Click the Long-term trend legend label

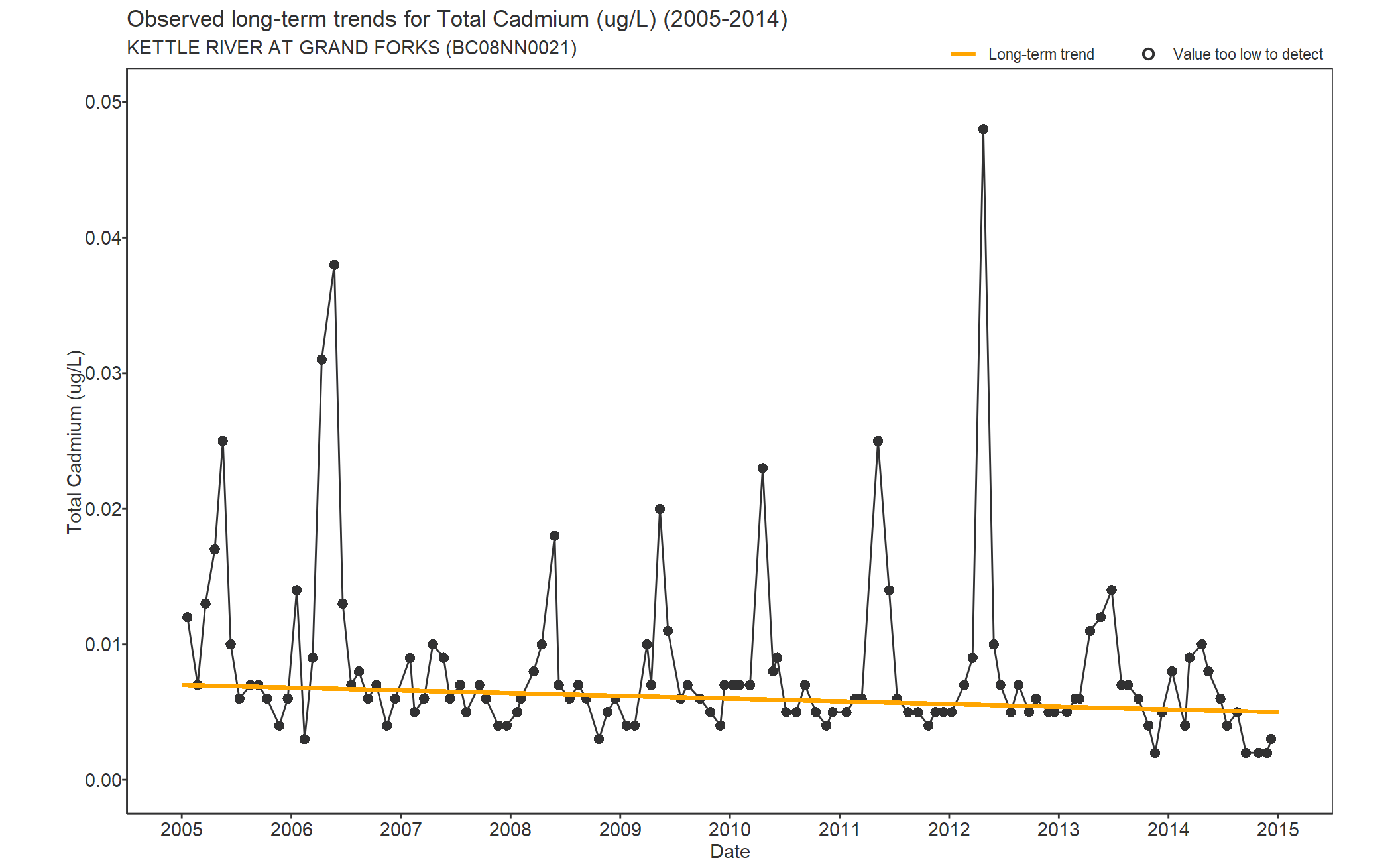pos(1041,54)
